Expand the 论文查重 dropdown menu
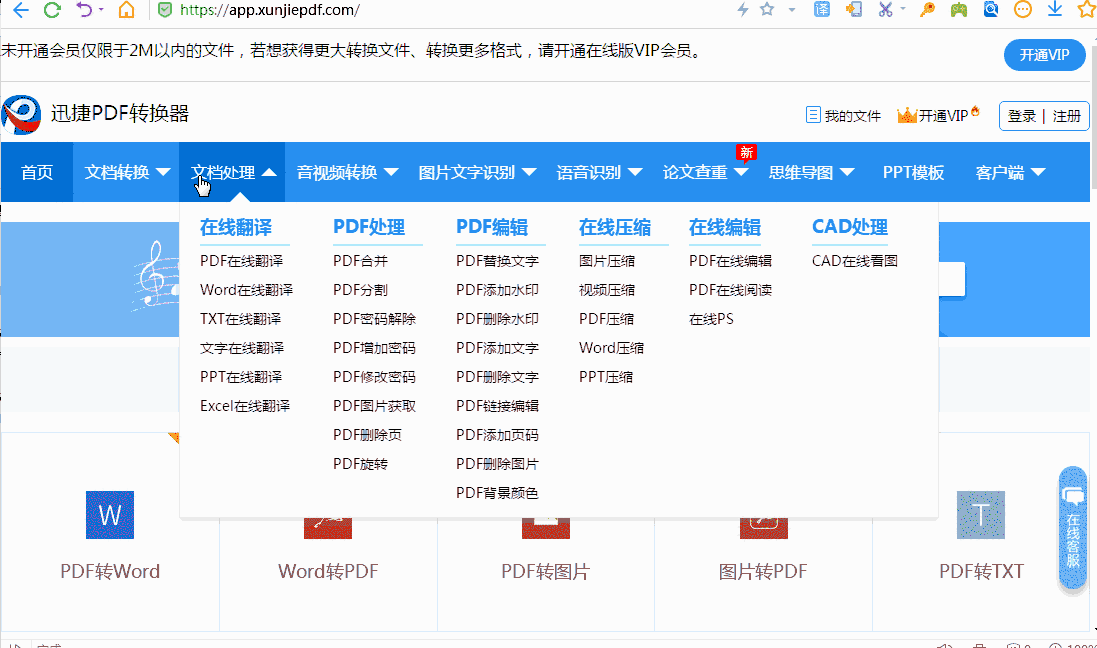This screenshot has height=648, width=1097. coord(705,172)
